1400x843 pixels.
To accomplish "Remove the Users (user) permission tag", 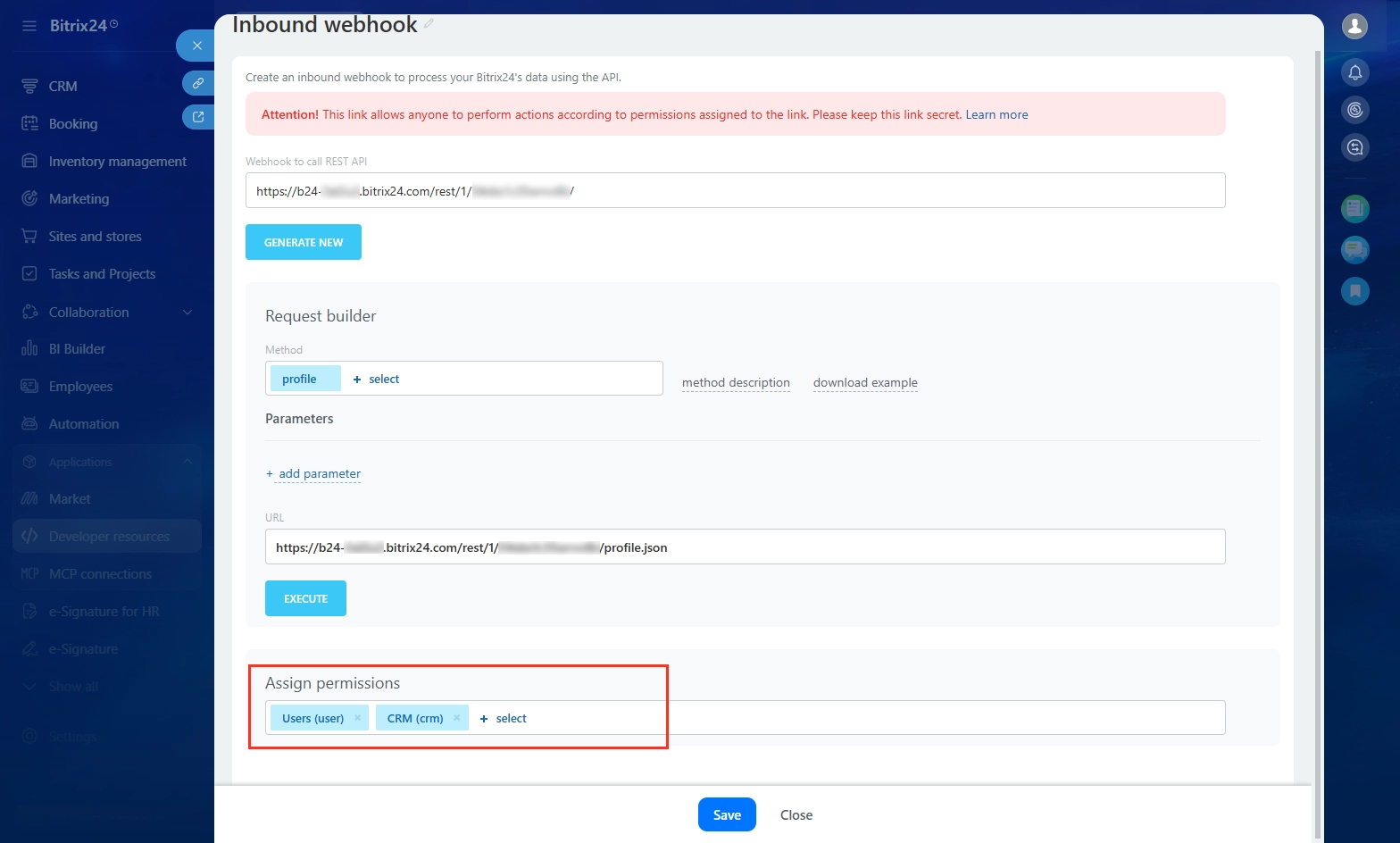I will [357, 718].
